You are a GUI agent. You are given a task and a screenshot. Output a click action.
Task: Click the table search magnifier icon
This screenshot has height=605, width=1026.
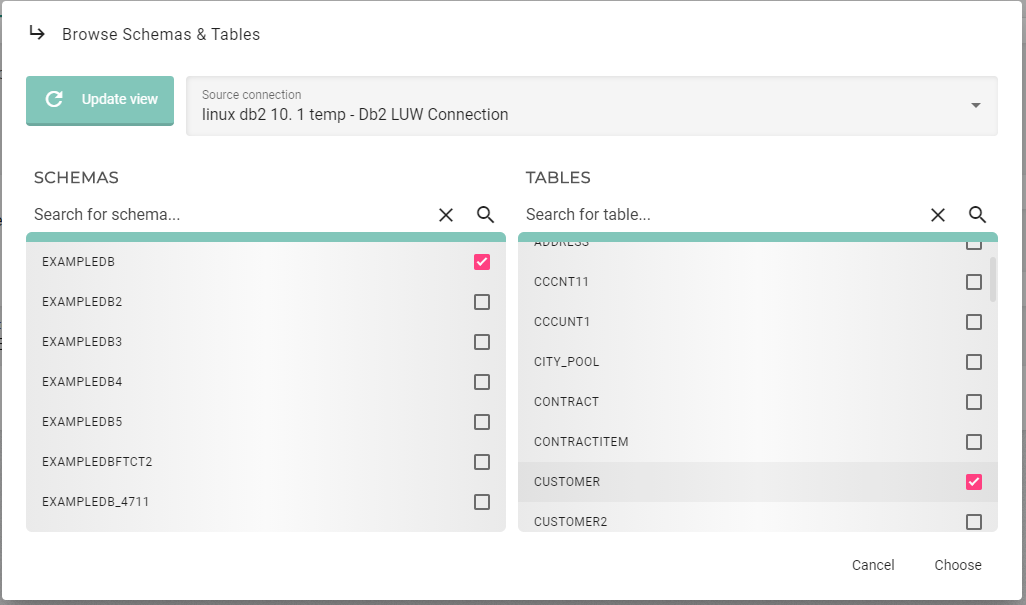click(978, 214)
